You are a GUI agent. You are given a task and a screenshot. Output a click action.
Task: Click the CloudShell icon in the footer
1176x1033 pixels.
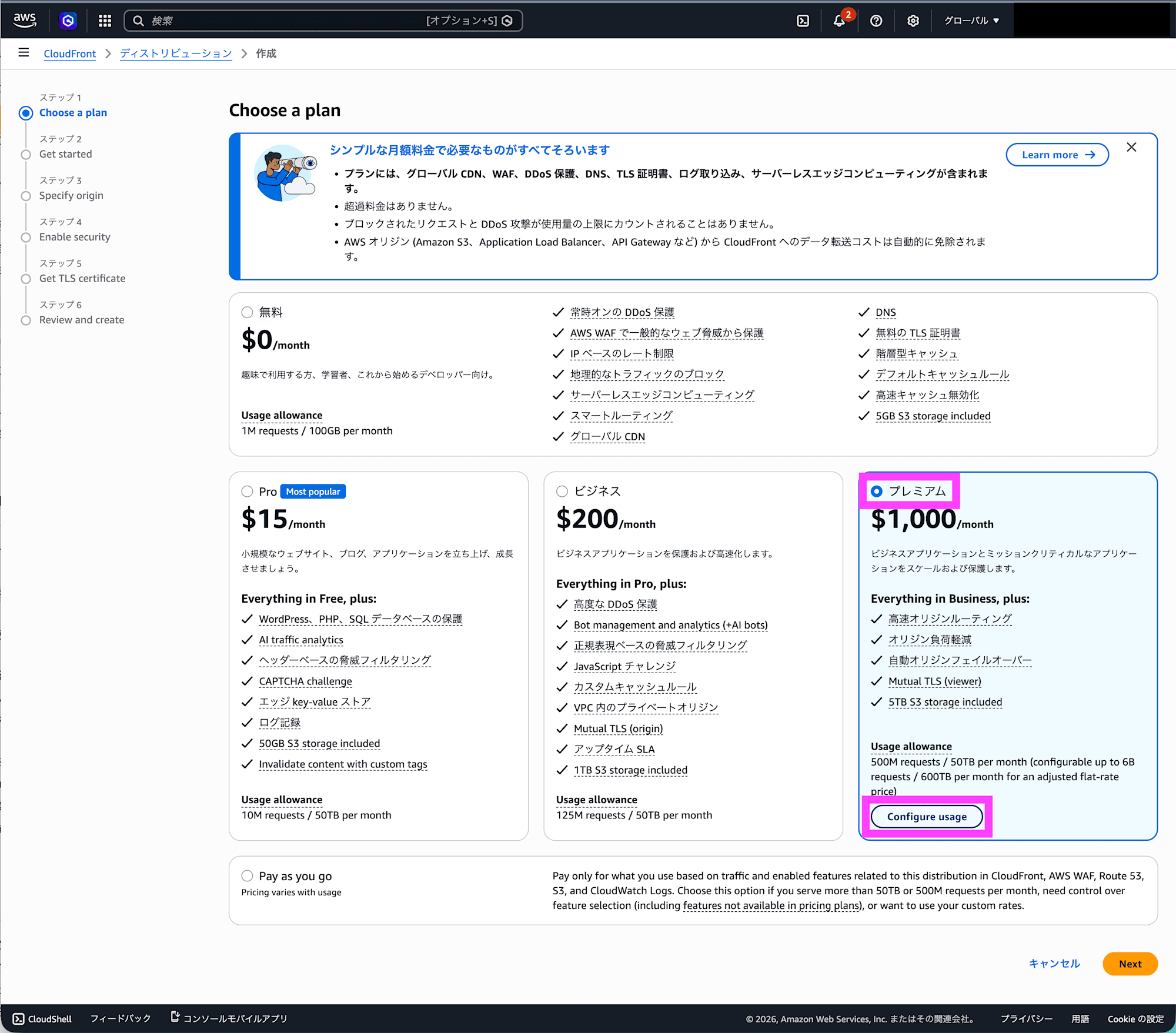point(19,1019)
